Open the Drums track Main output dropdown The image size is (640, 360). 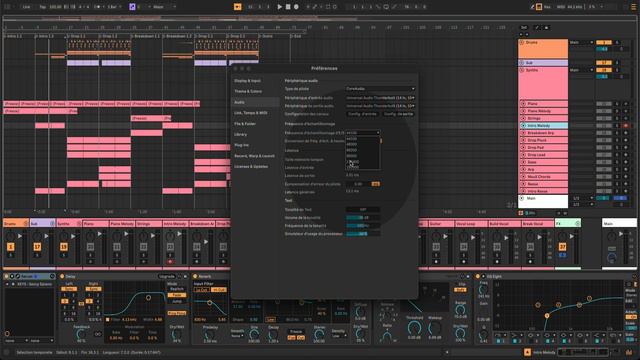[x=581, y=42]
